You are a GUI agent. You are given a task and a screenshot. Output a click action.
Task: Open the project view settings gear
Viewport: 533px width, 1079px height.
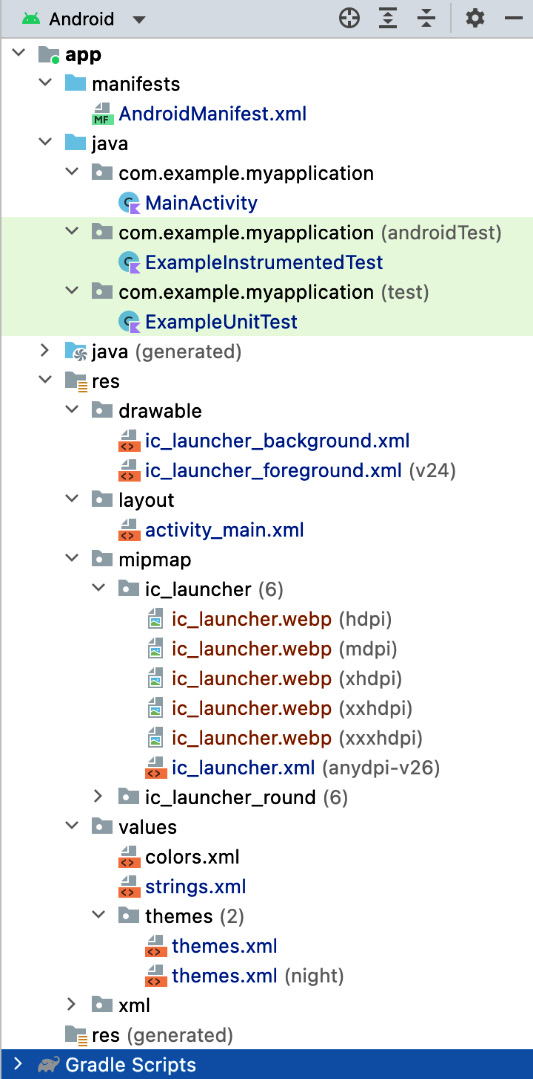tap(475, 19)
